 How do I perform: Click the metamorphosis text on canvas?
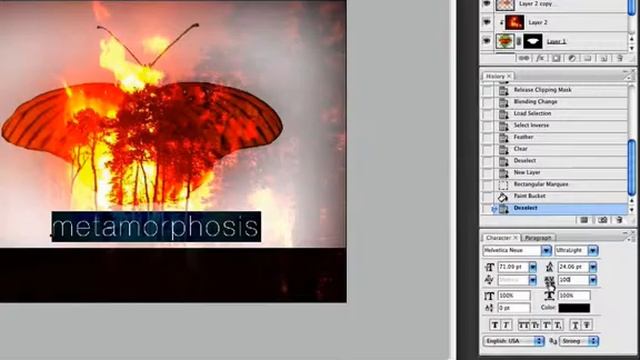click(x=156, y=227)
